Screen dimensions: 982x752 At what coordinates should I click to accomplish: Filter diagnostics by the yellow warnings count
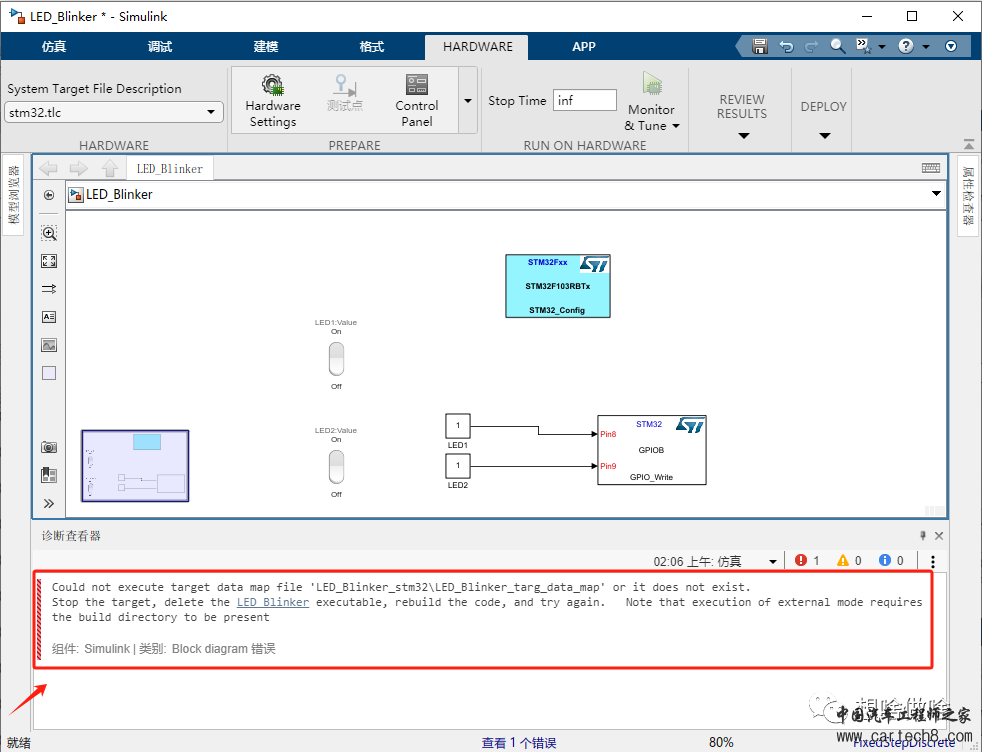click(849, 560)
